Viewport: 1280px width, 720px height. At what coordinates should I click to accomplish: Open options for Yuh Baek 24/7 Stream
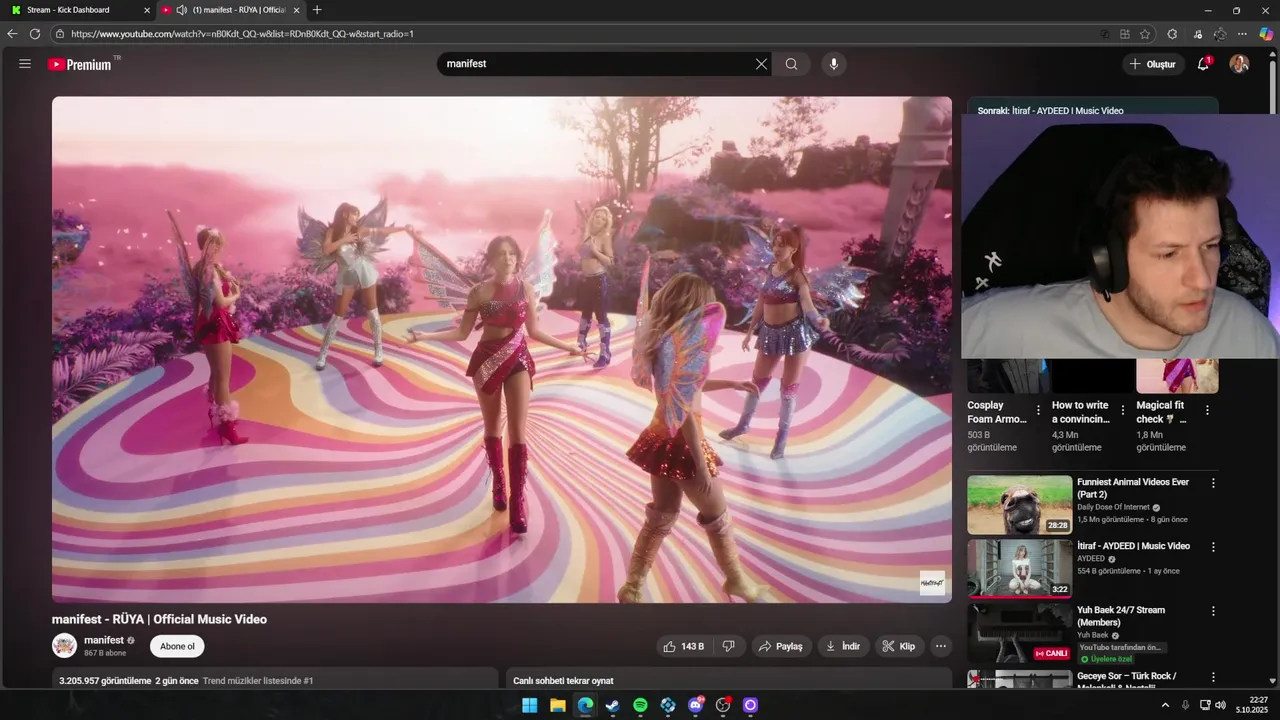(x=1213, y=611)
